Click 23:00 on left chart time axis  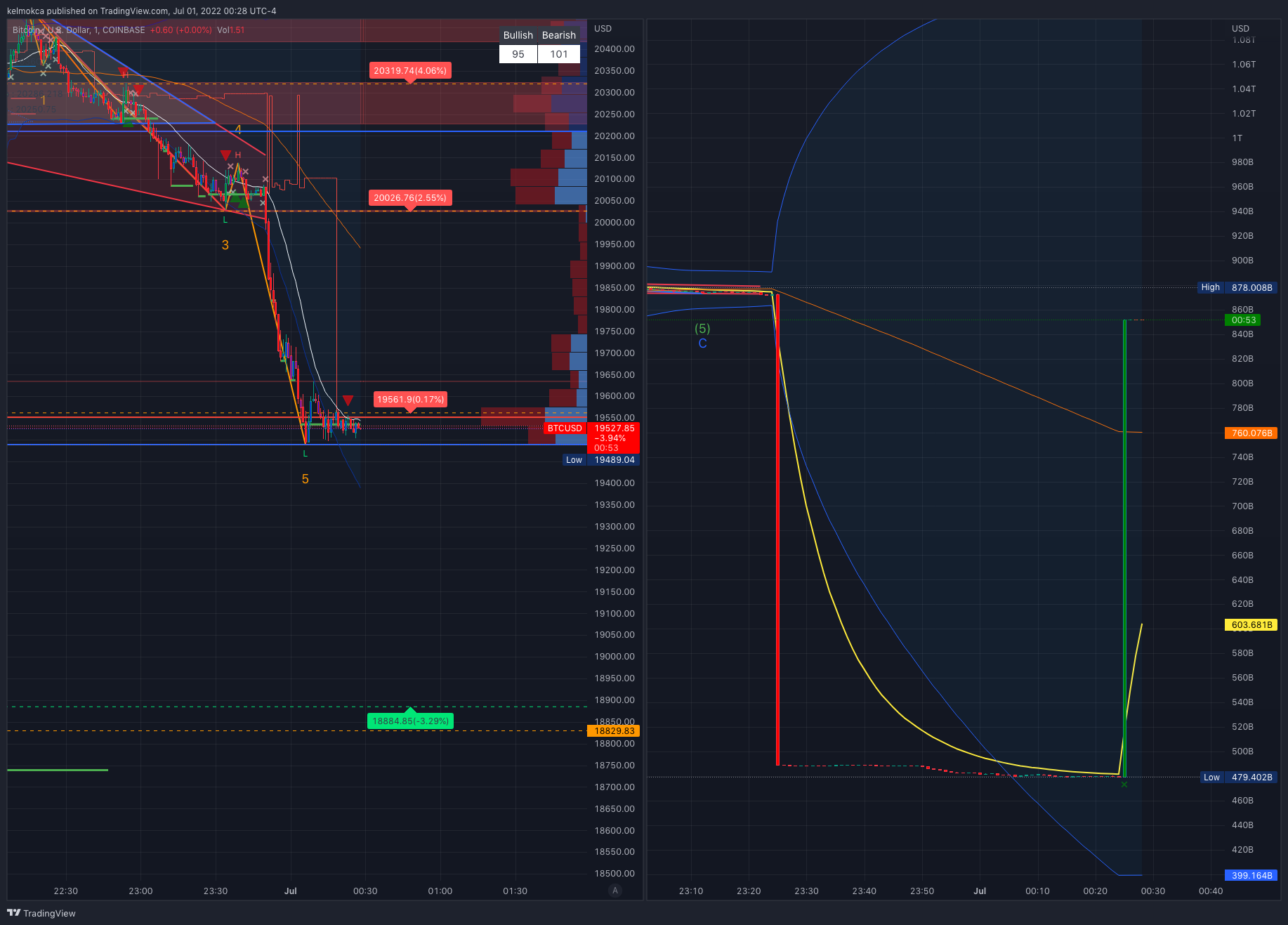[x=140, y=891]
